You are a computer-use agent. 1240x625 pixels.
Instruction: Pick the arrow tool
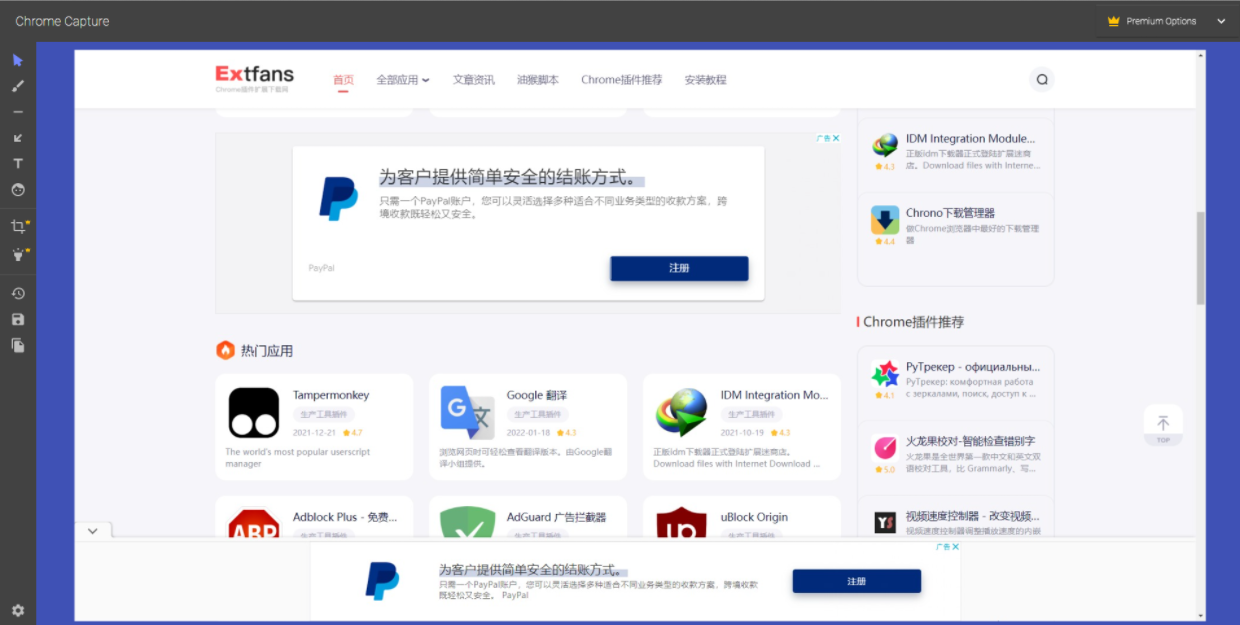(17, 138)
